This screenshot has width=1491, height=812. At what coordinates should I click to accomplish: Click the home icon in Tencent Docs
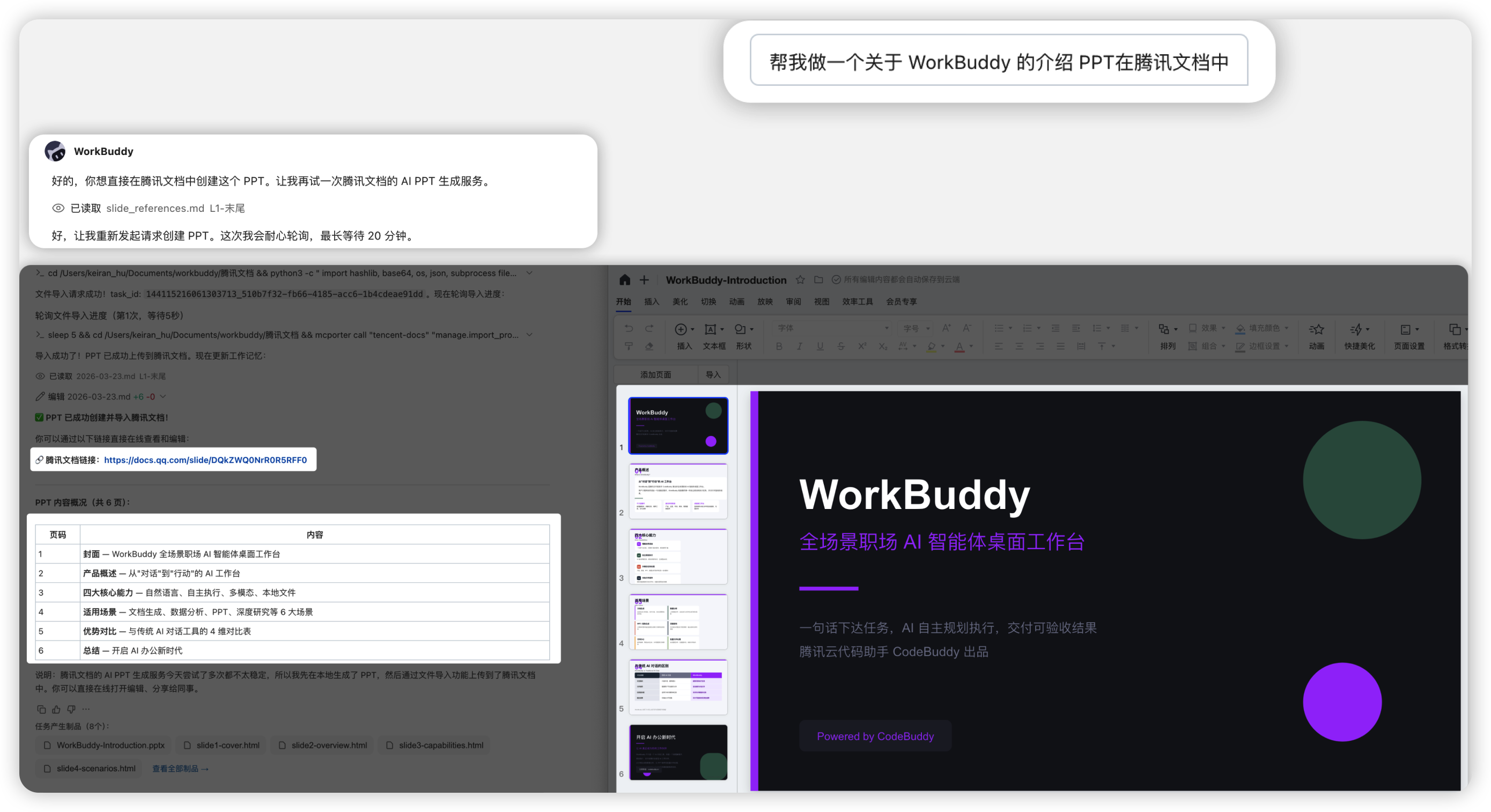pos(624,280)
